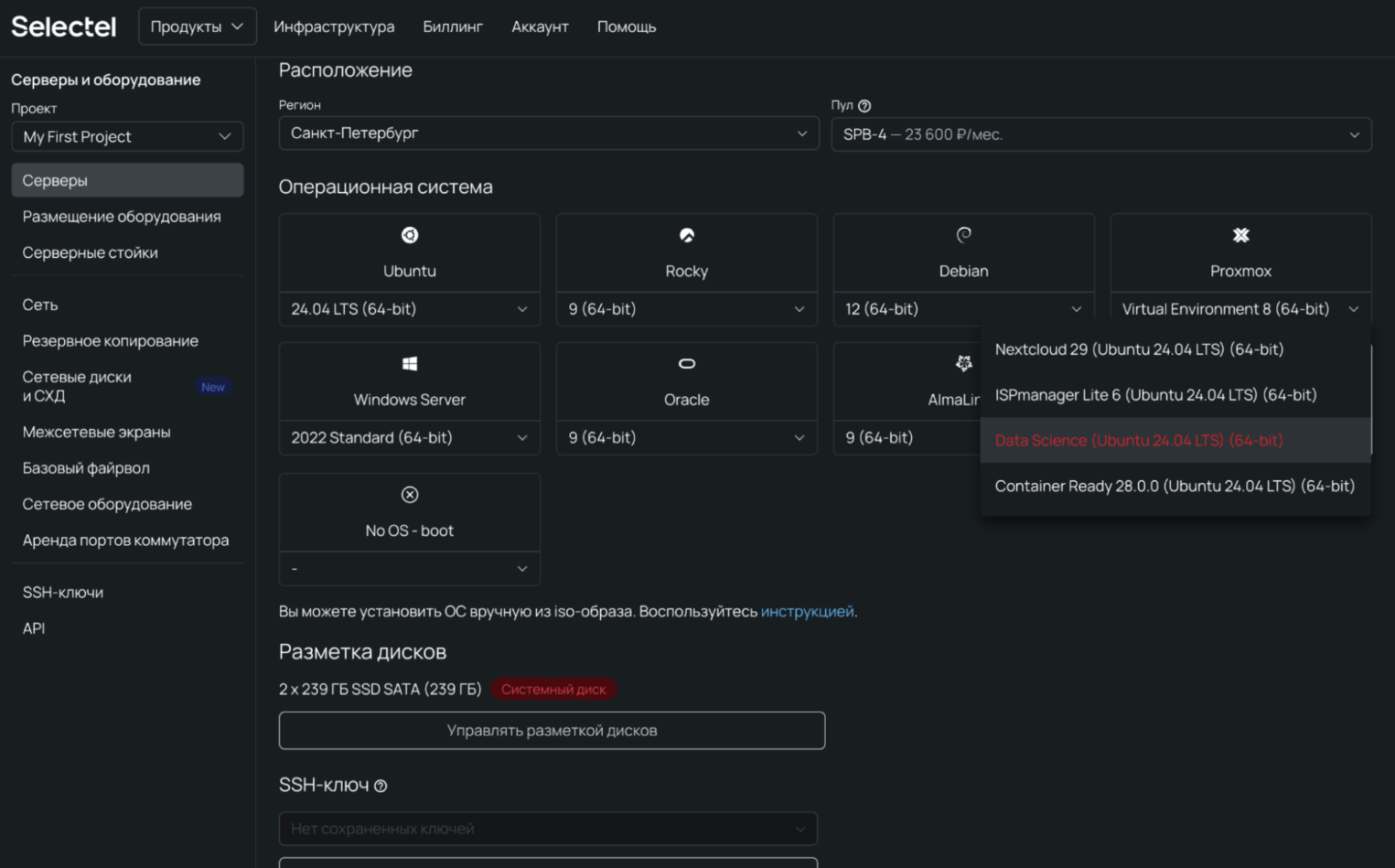
Task: Click the Rocky Linux logo icon
Action: [x=686, y=235]
